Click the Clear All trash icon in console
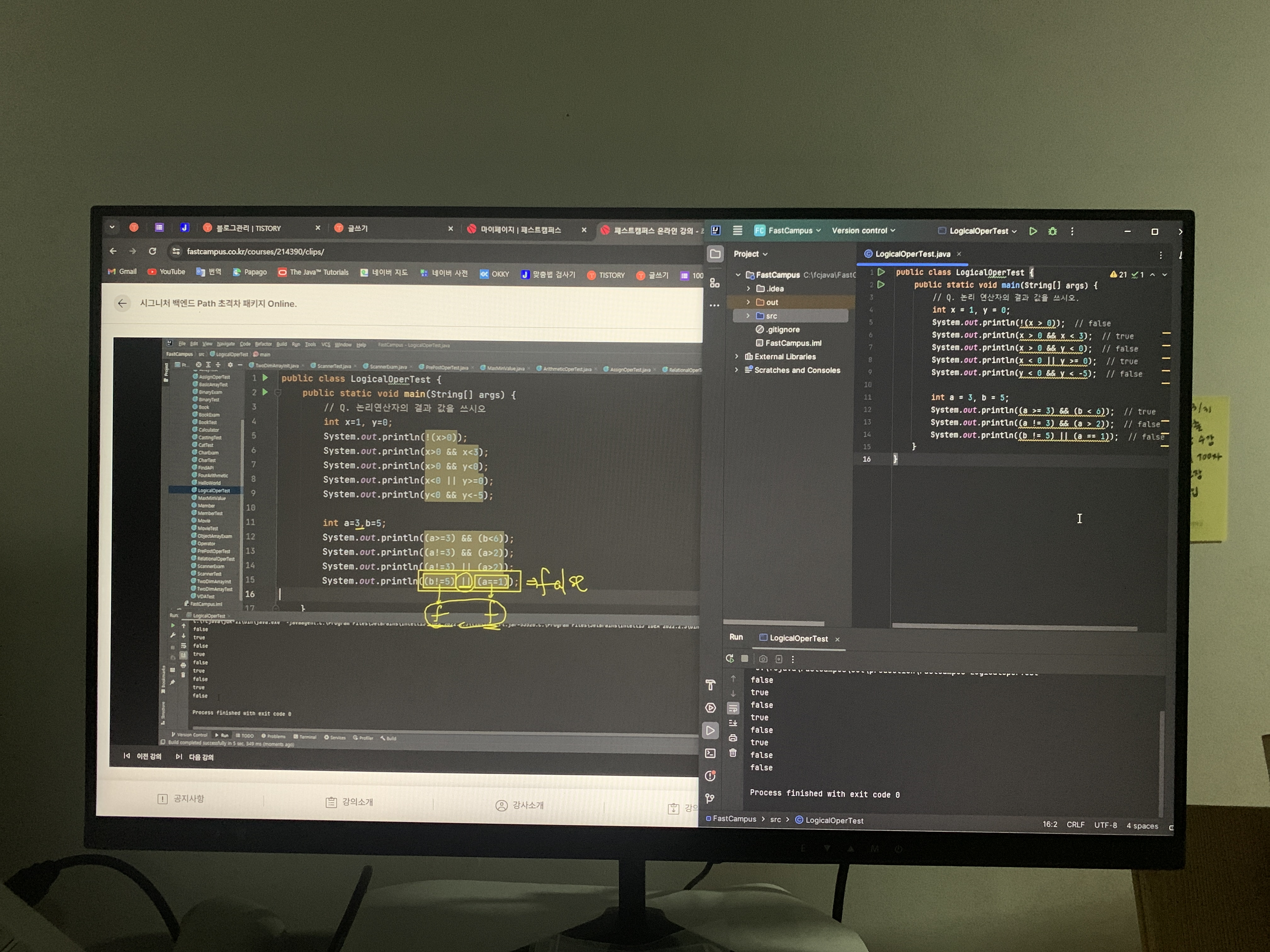 click(733, 753)
